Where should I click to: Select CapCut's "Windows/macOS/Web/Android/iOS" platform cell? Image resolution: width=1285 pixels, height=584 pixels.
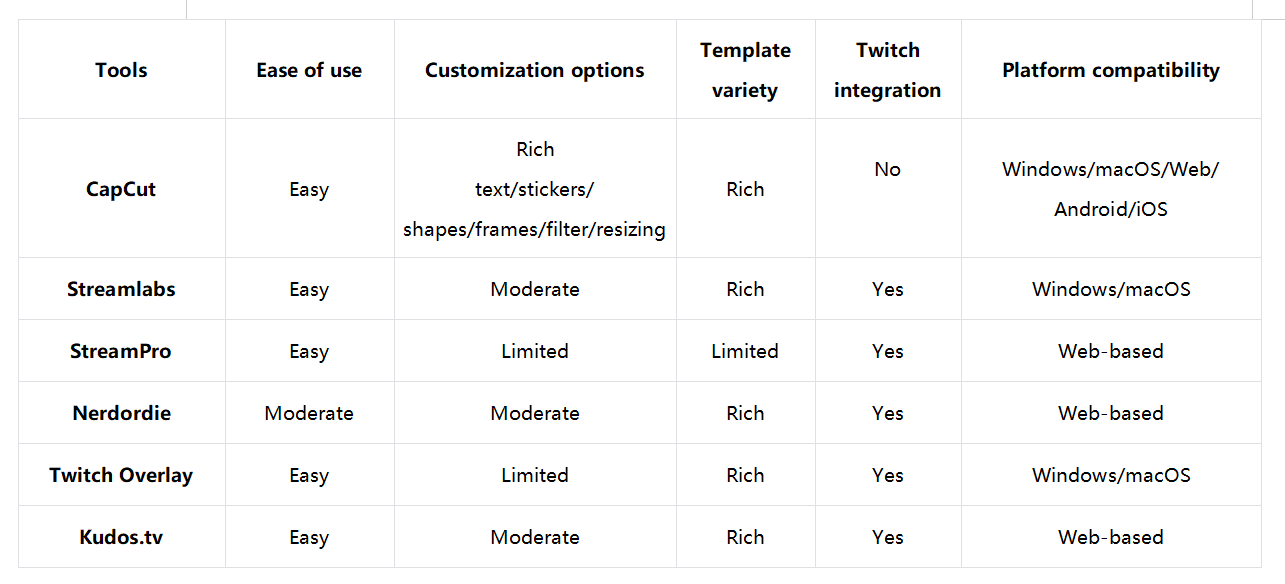click(1110, 189)
